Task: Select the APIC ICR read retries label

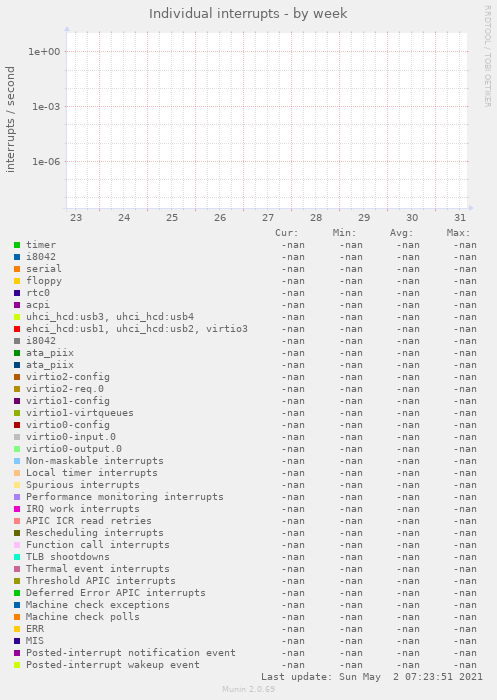Action: click(x=88, y=521)
